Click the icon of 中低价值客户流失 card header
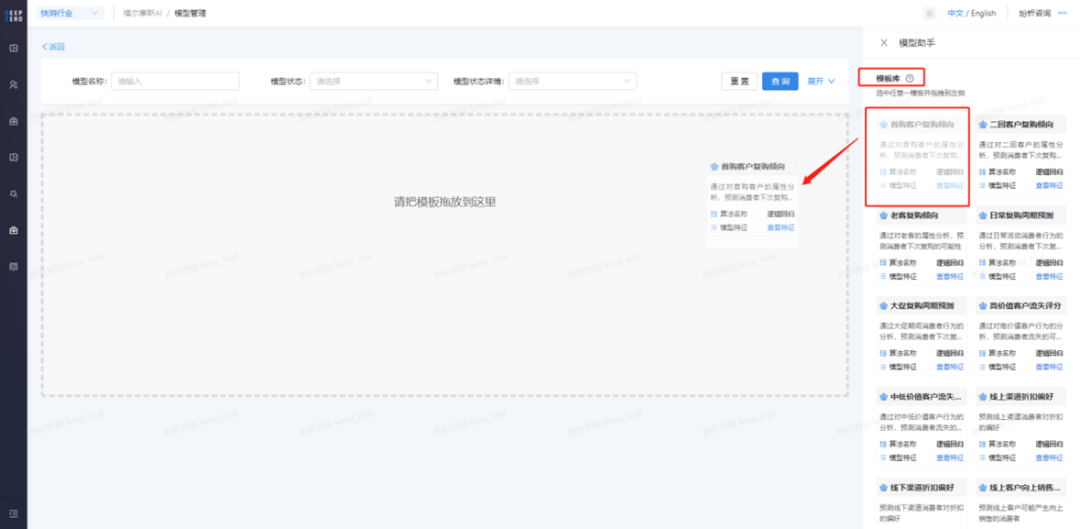1080x529 pixels. [884, 397]
